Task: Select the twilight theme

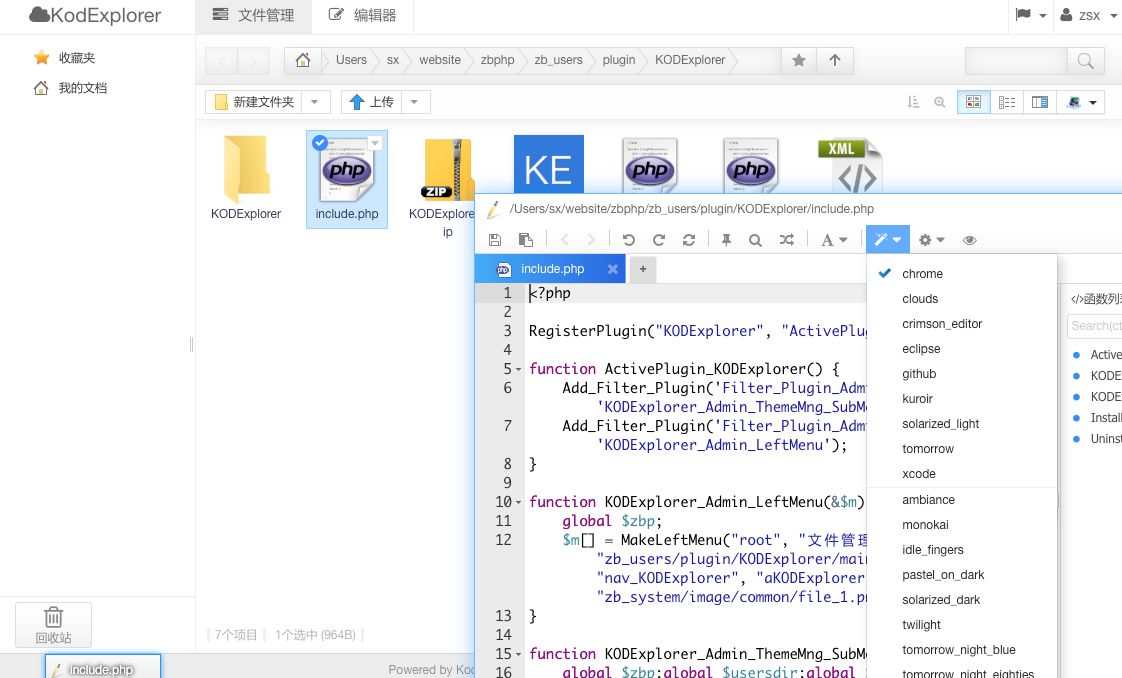Action: (x=962, y=625)
